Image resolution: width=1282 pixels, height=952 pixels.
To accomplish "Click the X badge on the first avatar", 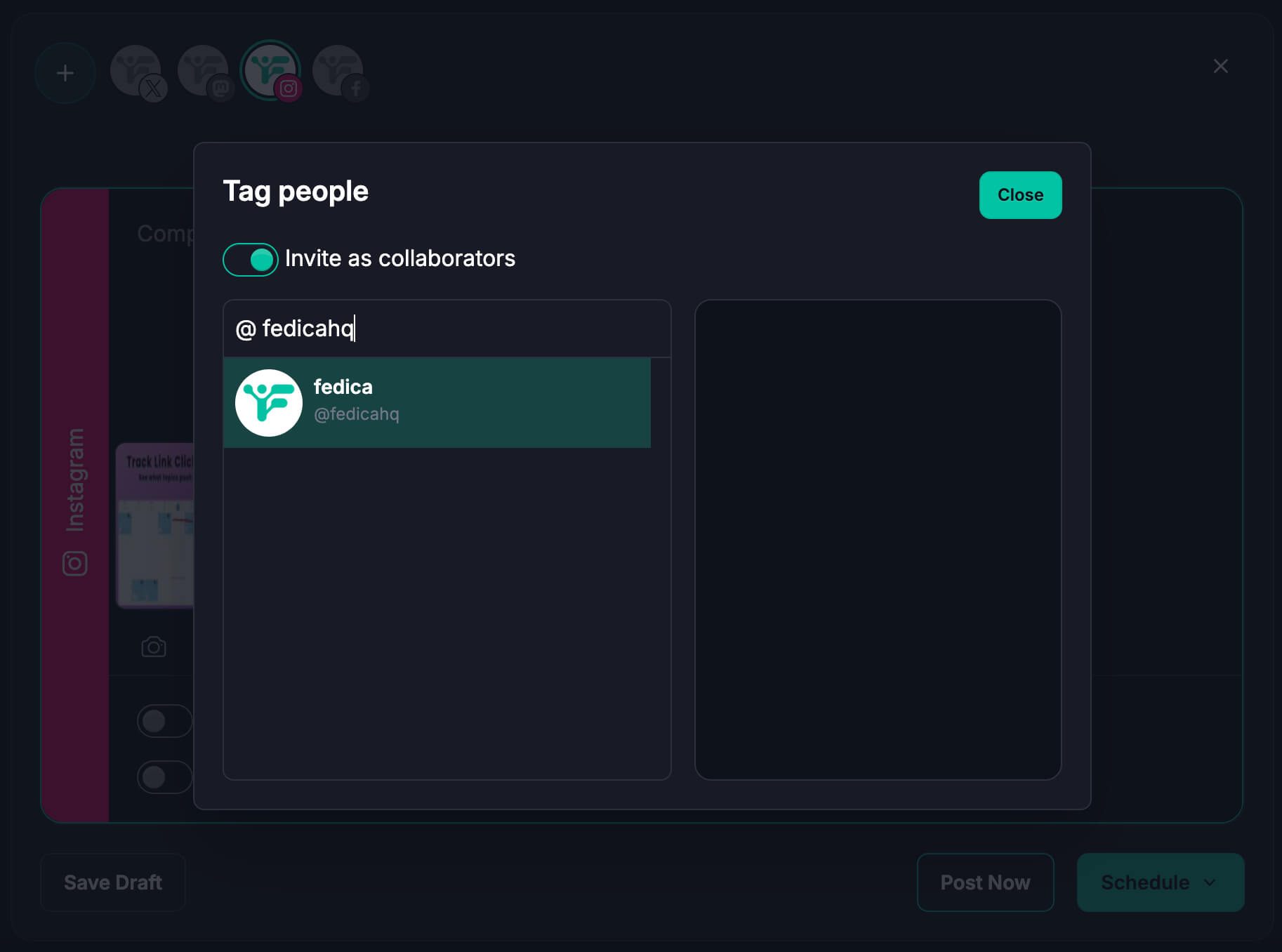I will [x=153, y=89].
